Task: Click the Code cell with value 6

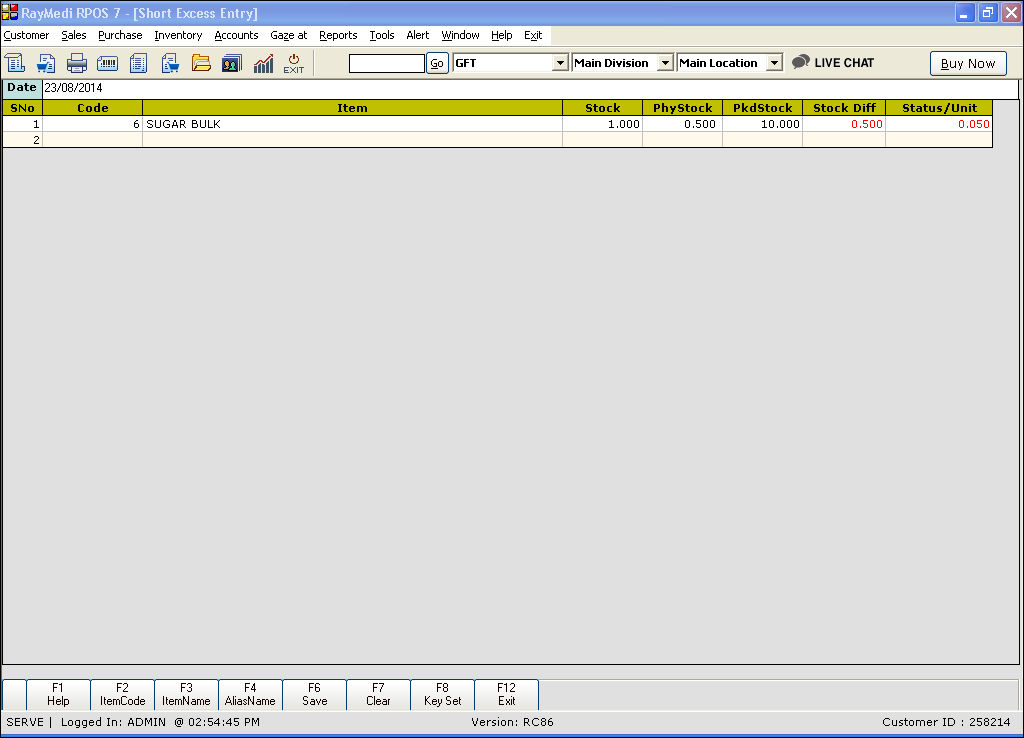Action: (x=92, y=124)
